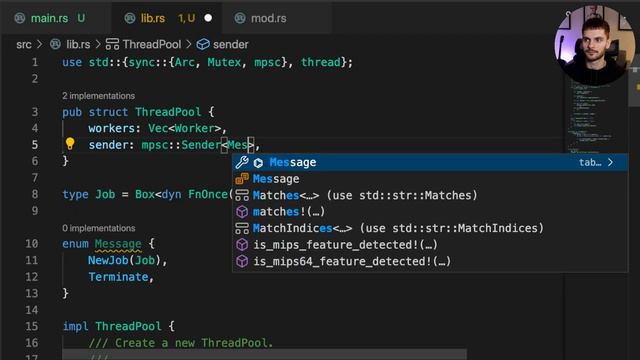This screenshot has width=640, height=360.
Task: Choose Matches<…> std::str::Matches suggestion
Action: (x=430, y=195)
